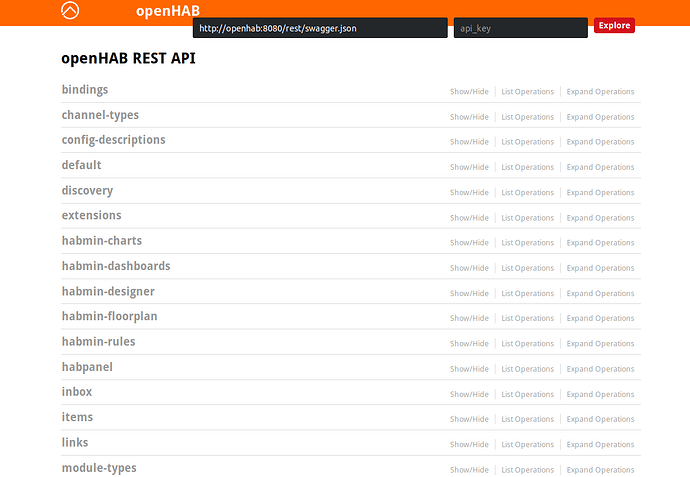Click the swagger.json URL input field
The width and height of the screenshot is (690, 477).
coord(320,28)
